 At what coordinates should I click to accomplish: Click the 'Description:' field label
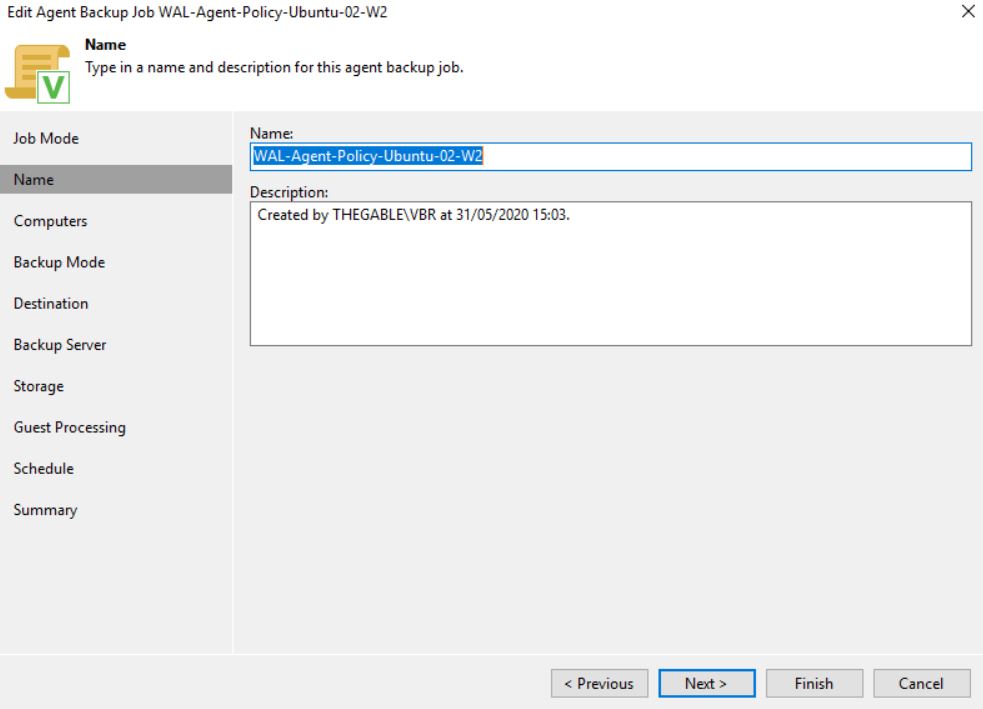click(289, 192)
